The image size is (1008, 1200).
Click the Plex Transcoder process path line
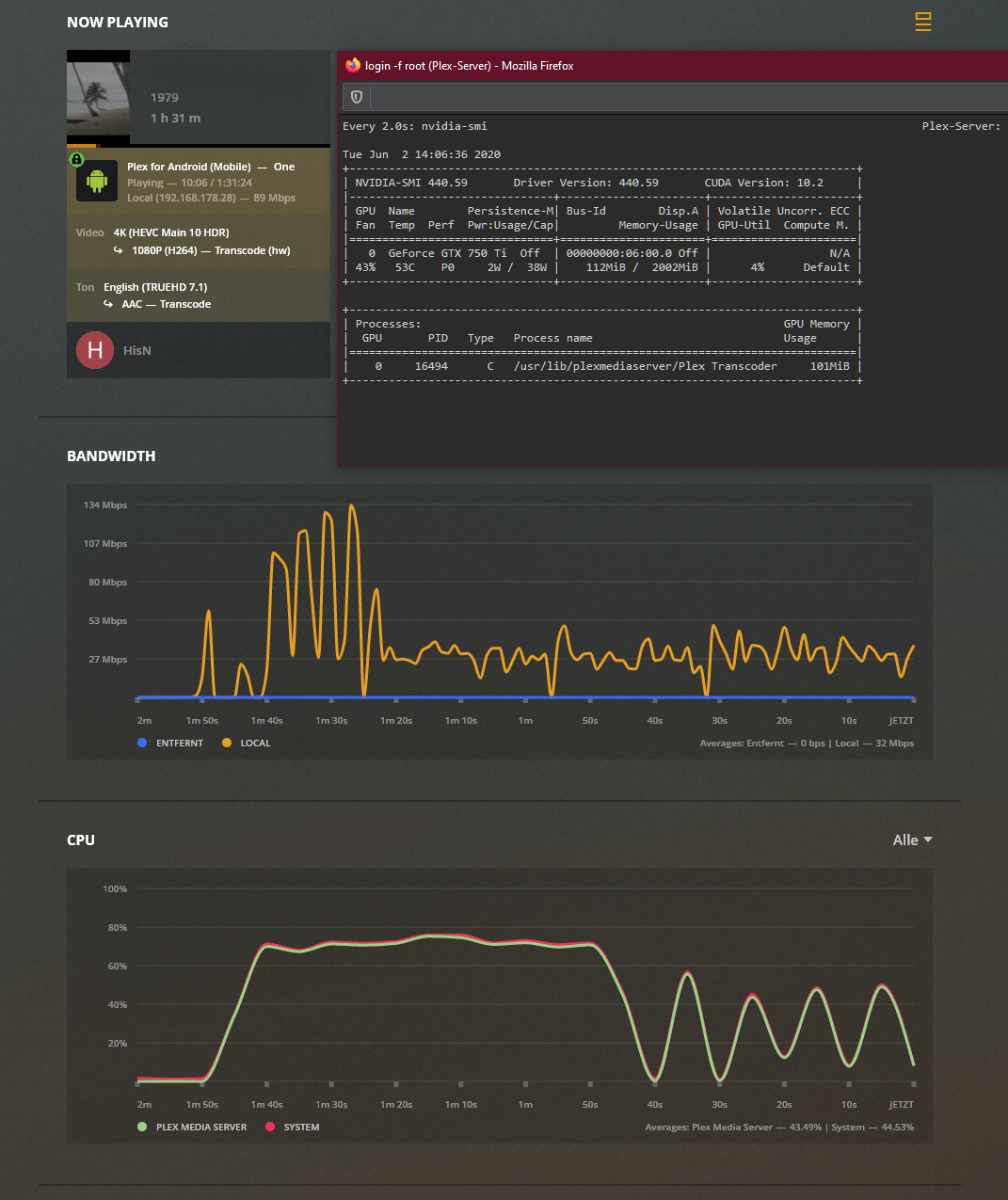[646, 366]
